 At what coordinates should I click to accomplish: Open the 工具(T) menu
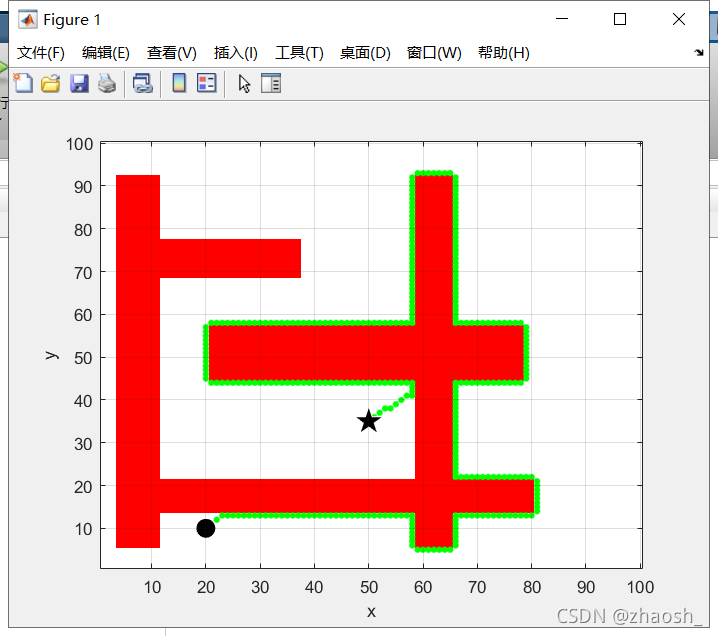point(299,53)
